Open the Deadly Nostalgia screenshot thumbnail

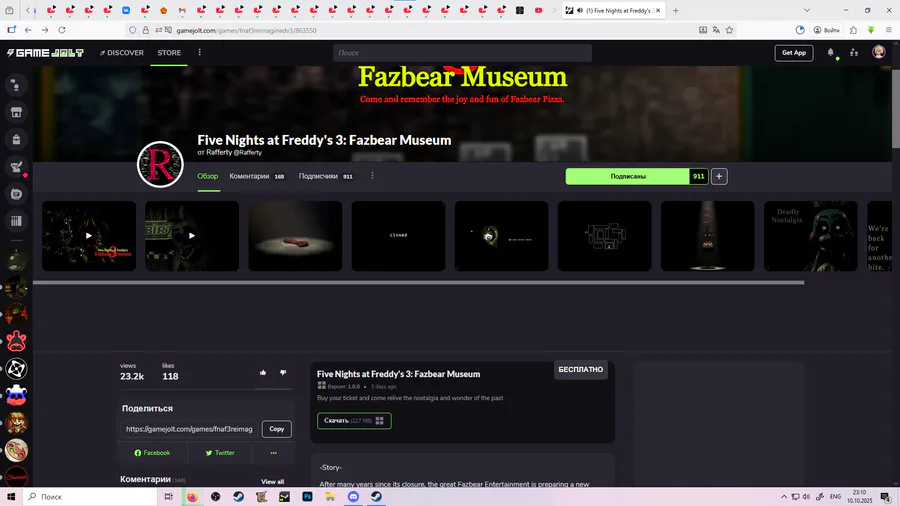[x=810, y=236]
